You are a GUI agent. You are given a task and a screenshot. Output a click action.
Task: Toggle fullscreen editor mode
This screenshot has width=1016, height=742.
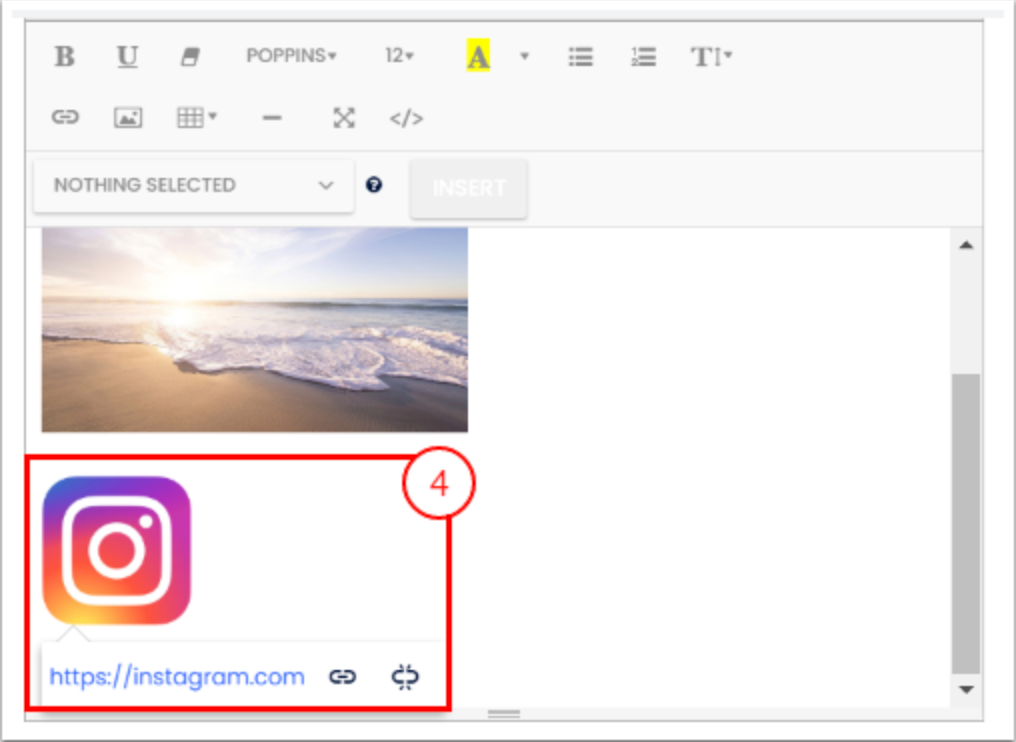(x=343, y=118)
